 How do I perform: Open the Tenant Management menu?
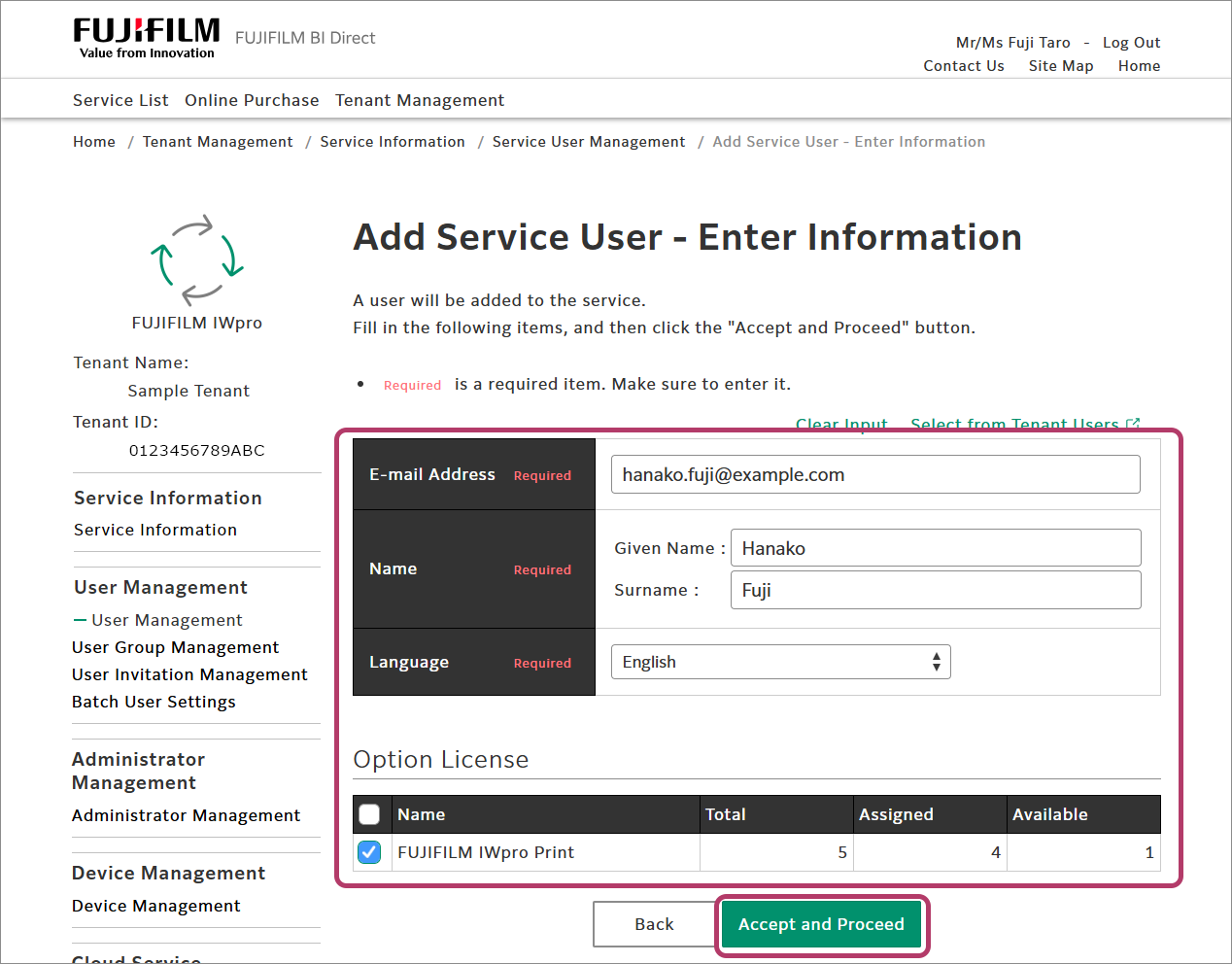420,100
